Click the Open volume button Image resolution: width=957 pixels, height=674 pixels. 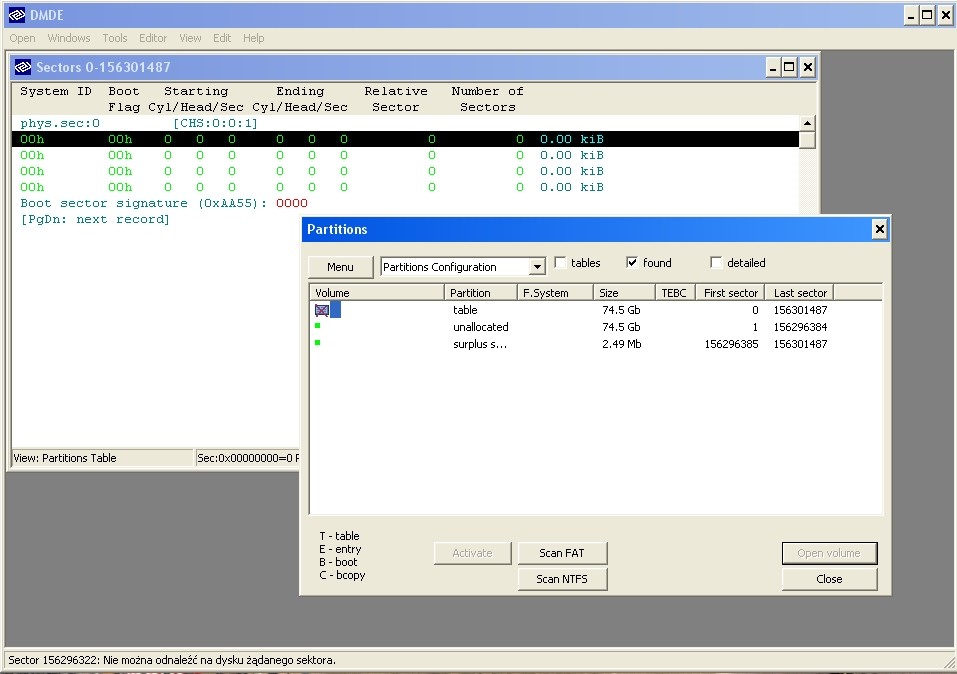click(x=829, y=553)
